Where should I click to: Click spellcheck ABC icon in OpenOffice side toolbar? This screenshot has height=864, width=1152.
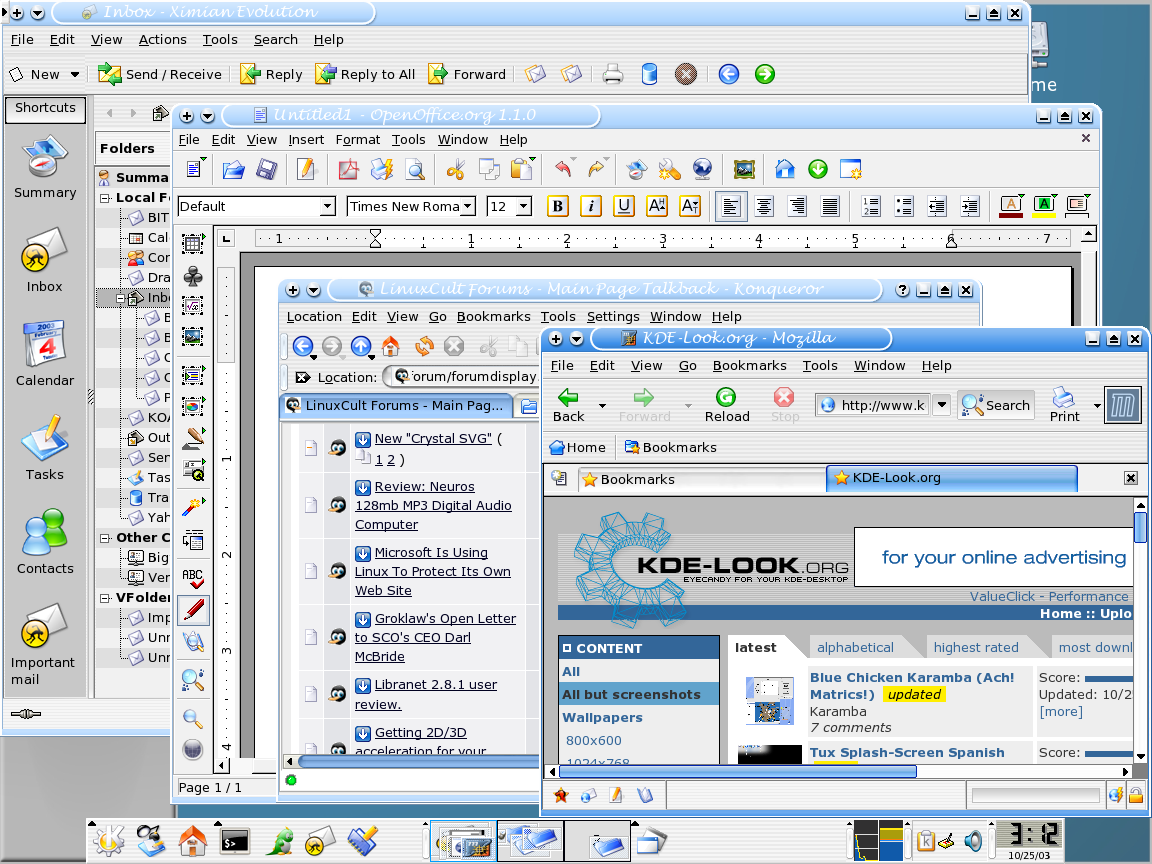[192, 578]
